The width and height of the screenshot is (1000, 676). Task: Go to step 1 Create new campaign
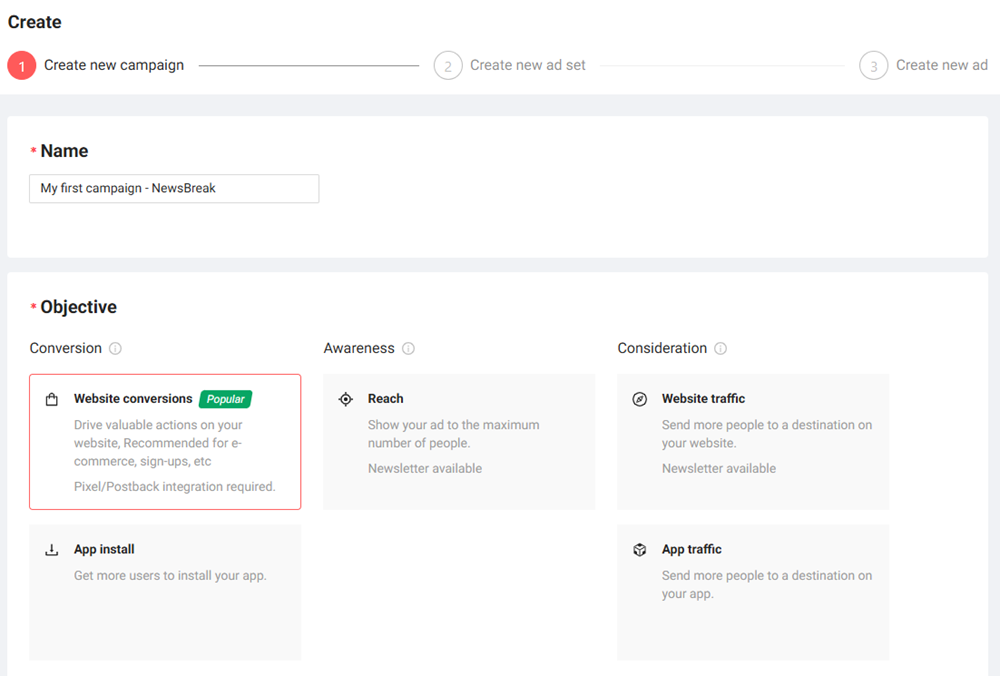tap(114, 65)
